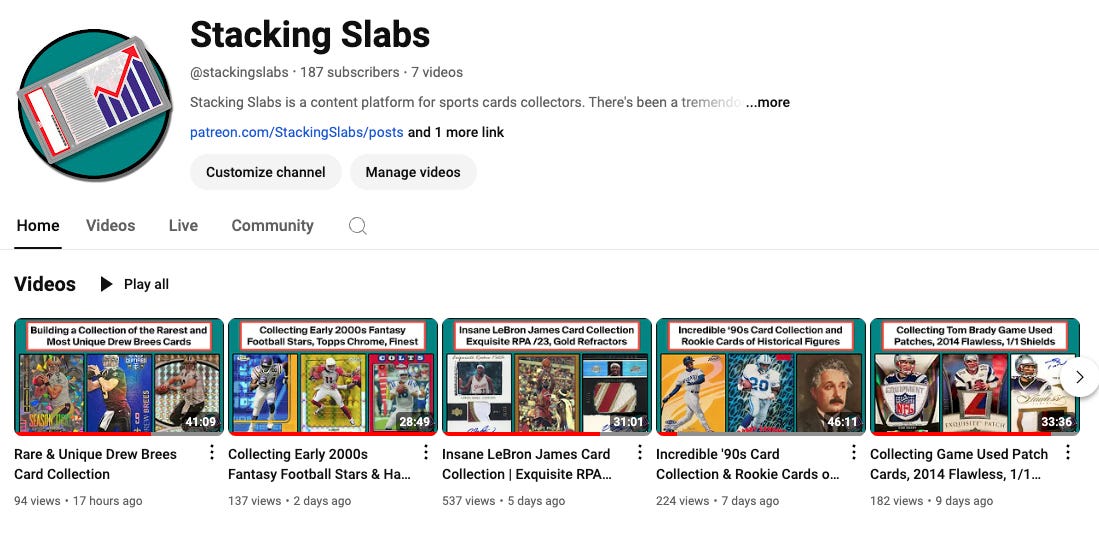Click the Stacking Slabs channel avatar
1099x553 pixels.
pyautogui.click(x=95, y=104)
